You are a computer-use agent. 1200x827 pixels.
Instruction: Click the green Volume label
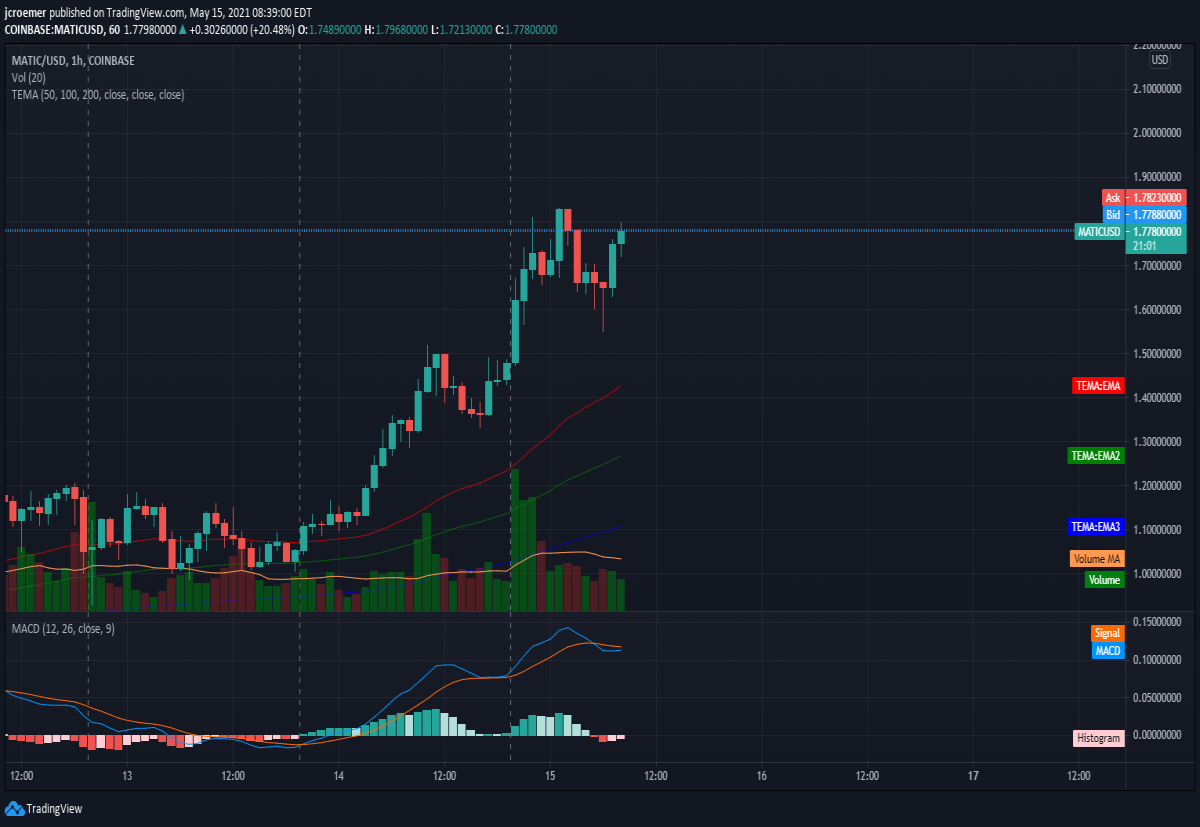[1104, 580]
